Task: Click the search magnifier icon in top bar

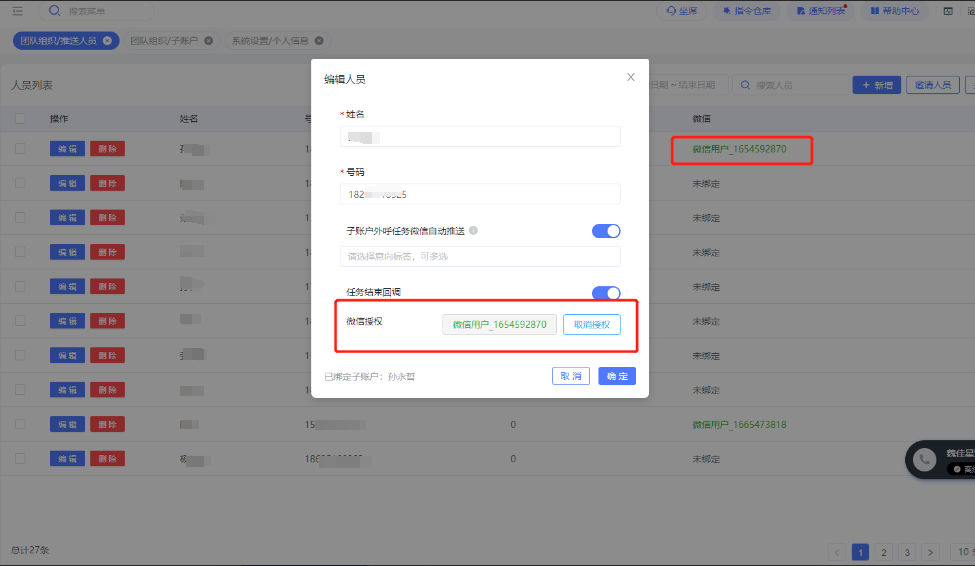Action: [x=54, y=11]
